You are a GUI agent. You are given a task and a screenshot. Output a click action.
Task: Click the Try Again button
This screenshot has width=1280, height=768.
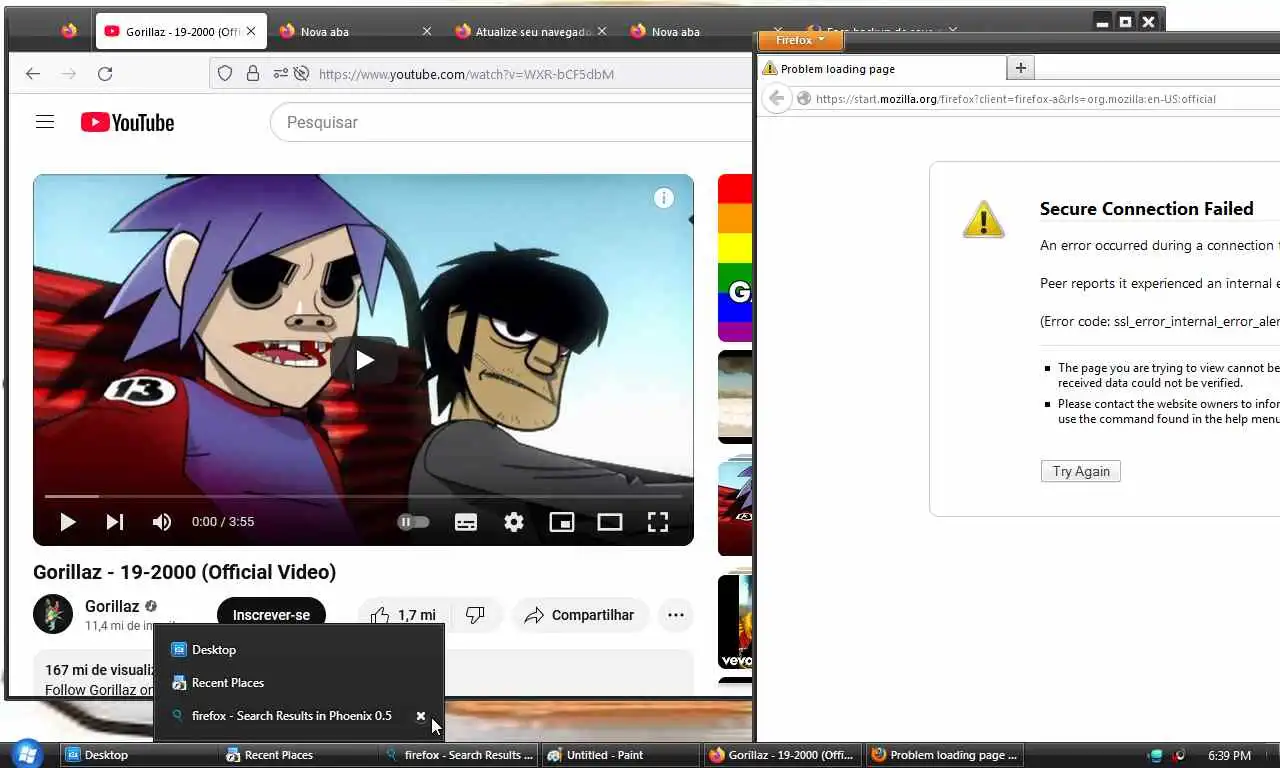(x=1081, y=471)
